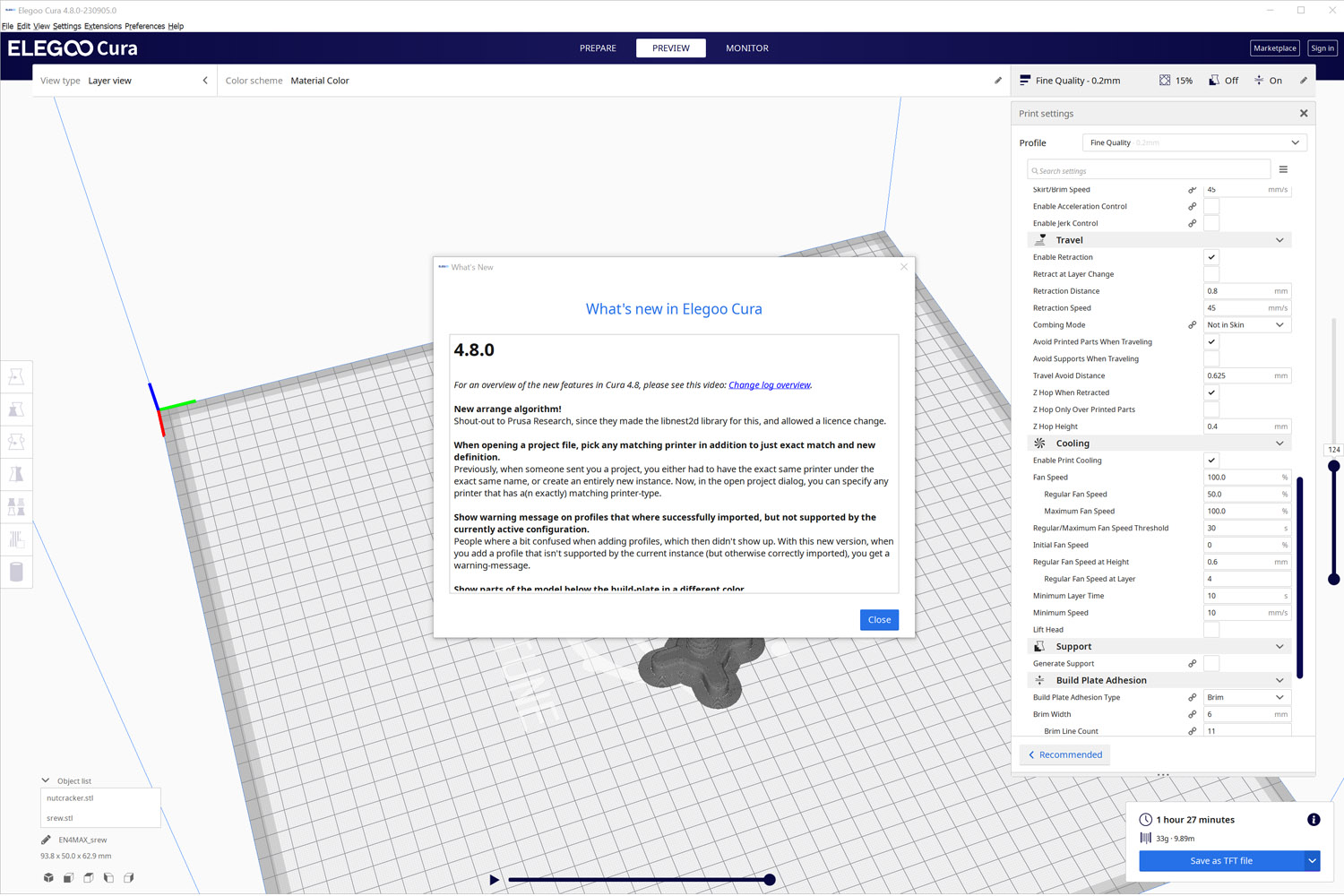
Task: Open the View type Layer view selector
Action: [125, 81]
